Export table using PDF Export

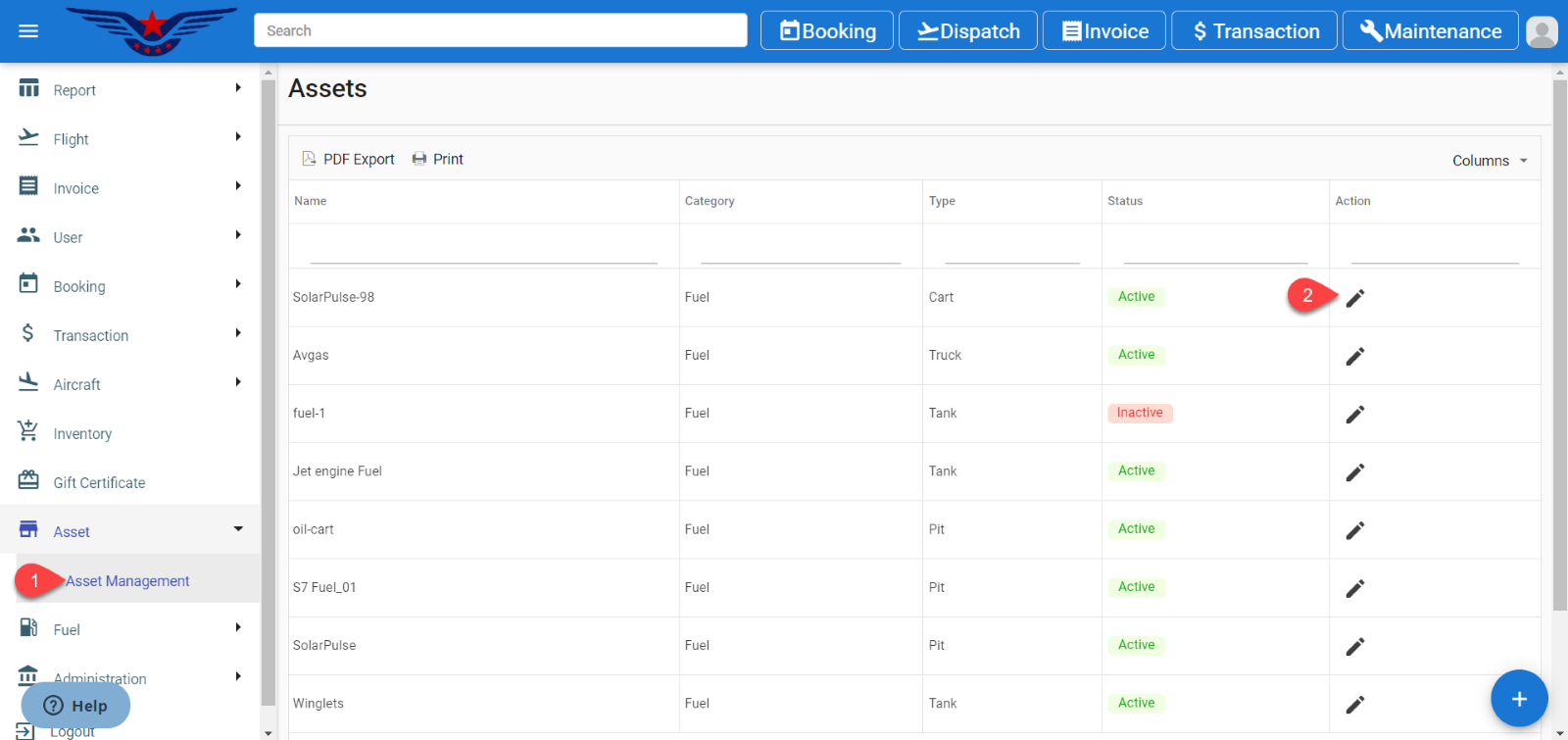(x=349, y=159)
